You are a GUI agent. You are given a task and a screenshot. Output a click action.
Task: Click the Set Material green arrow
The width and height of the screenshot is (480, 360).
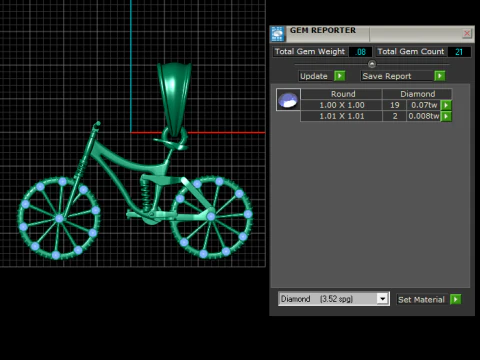(x=456, y=299)
